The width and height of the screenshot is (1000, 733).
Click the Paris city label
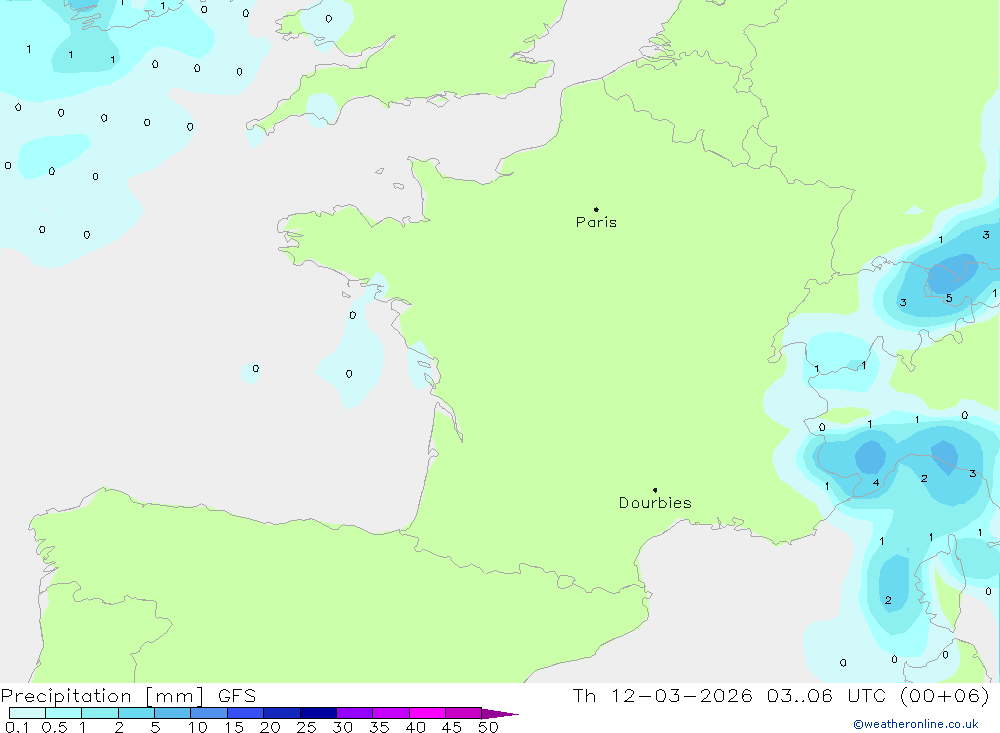pyautogui.click(x=596, y=222)
